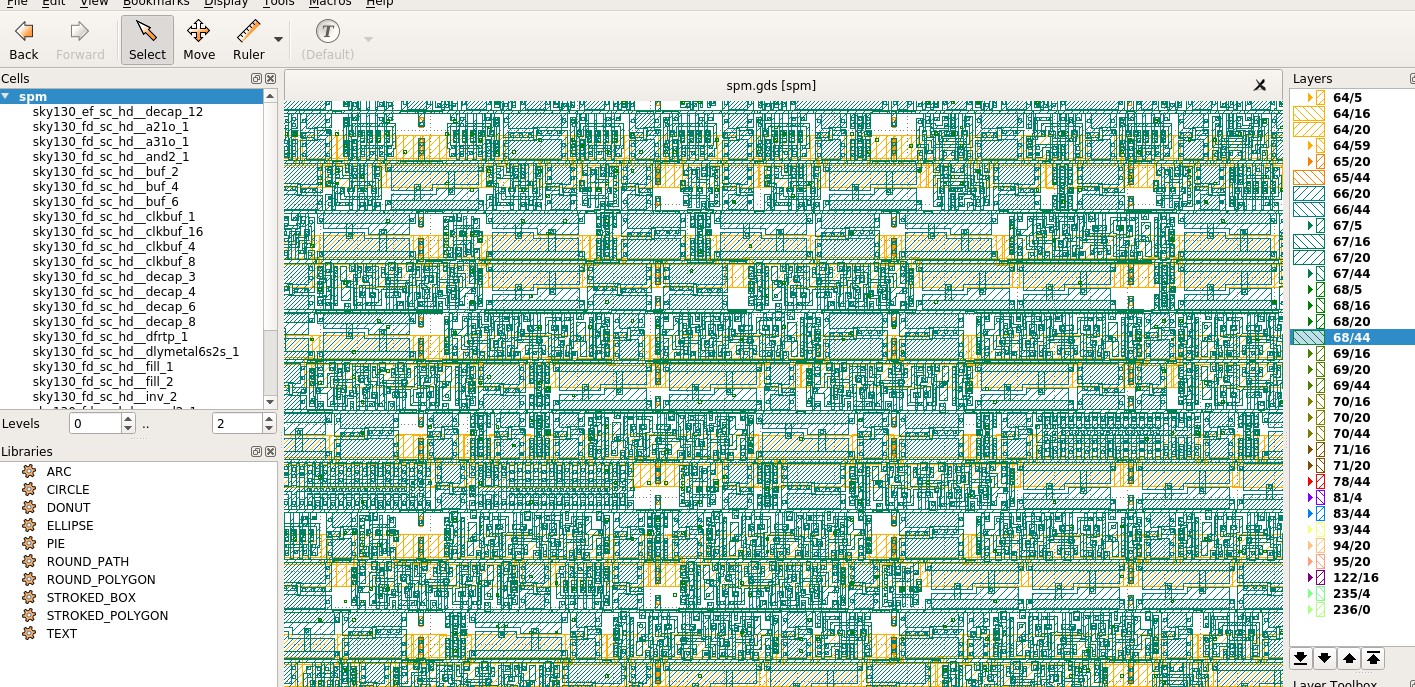This screenshot has height=687, width=1415.
Task: Select cell sky130_fd_sc_hd__dfrtp_1
Action: coord(110,337)
